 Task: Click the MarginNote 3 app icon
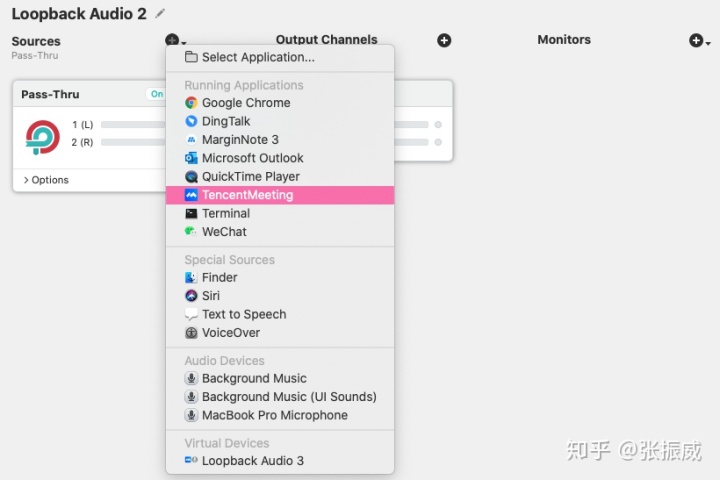[x=191, y=140]
